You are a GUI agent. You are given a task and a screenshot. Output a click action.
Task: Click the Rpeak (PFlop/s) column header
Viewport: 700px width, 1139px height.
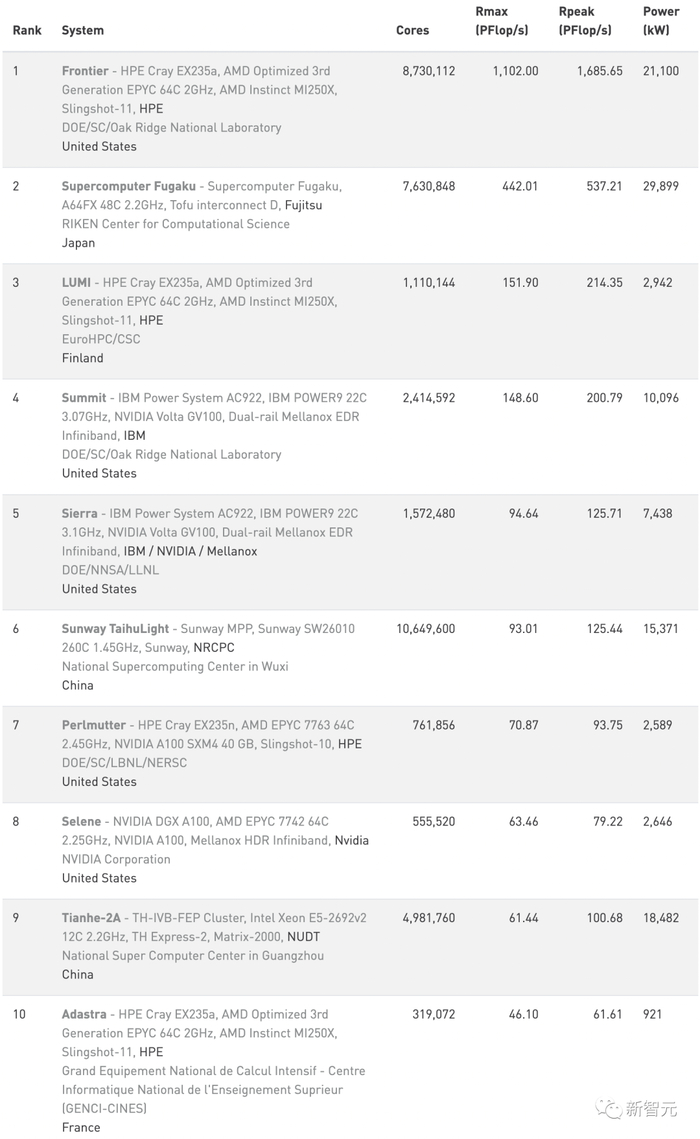pos(585,21)
